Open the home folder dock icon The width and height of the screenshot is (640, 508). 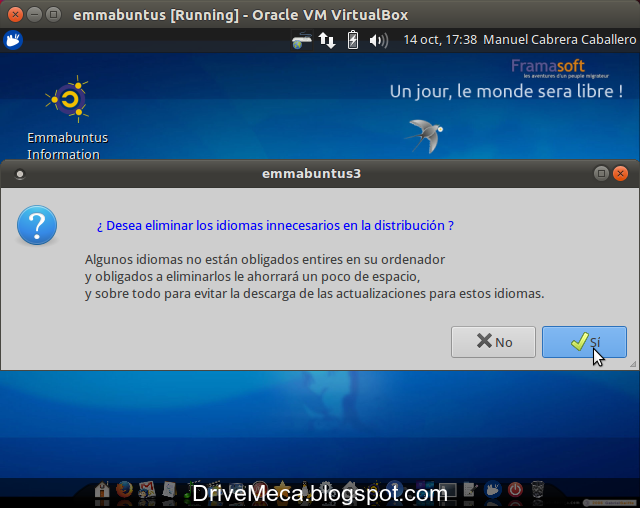tap(102, 490)
